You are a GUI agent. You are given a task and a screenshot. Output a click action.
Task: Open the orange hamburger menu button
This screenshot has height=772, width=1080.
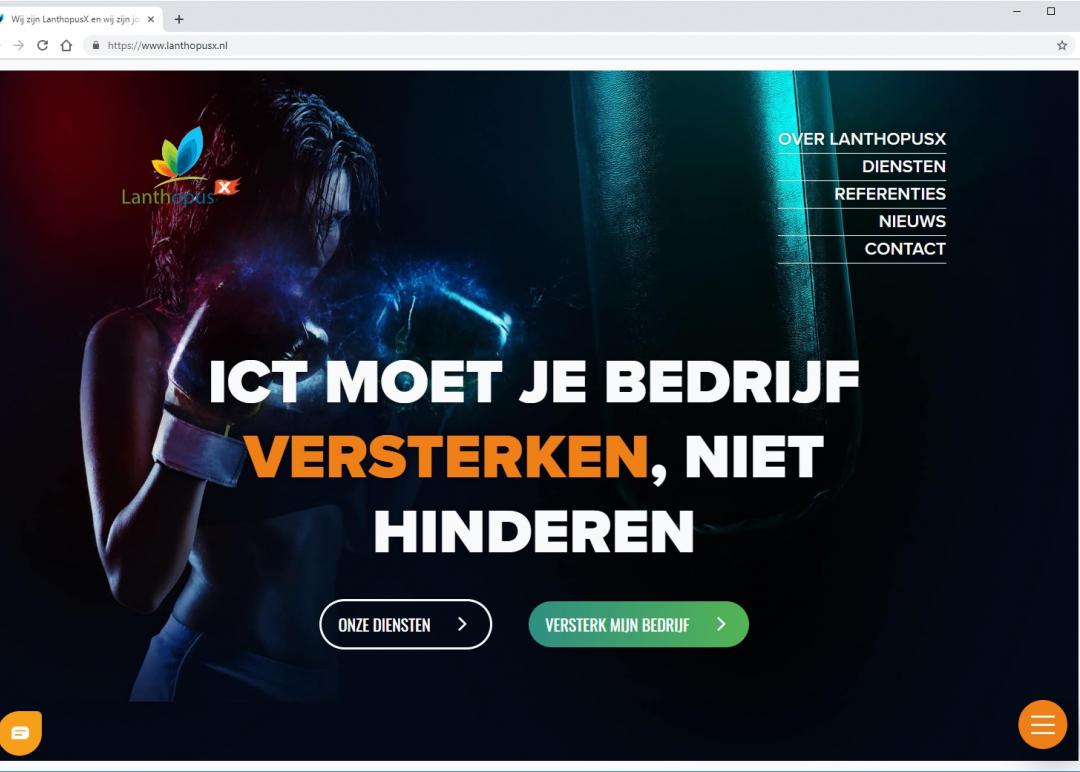pos(1042,724)
